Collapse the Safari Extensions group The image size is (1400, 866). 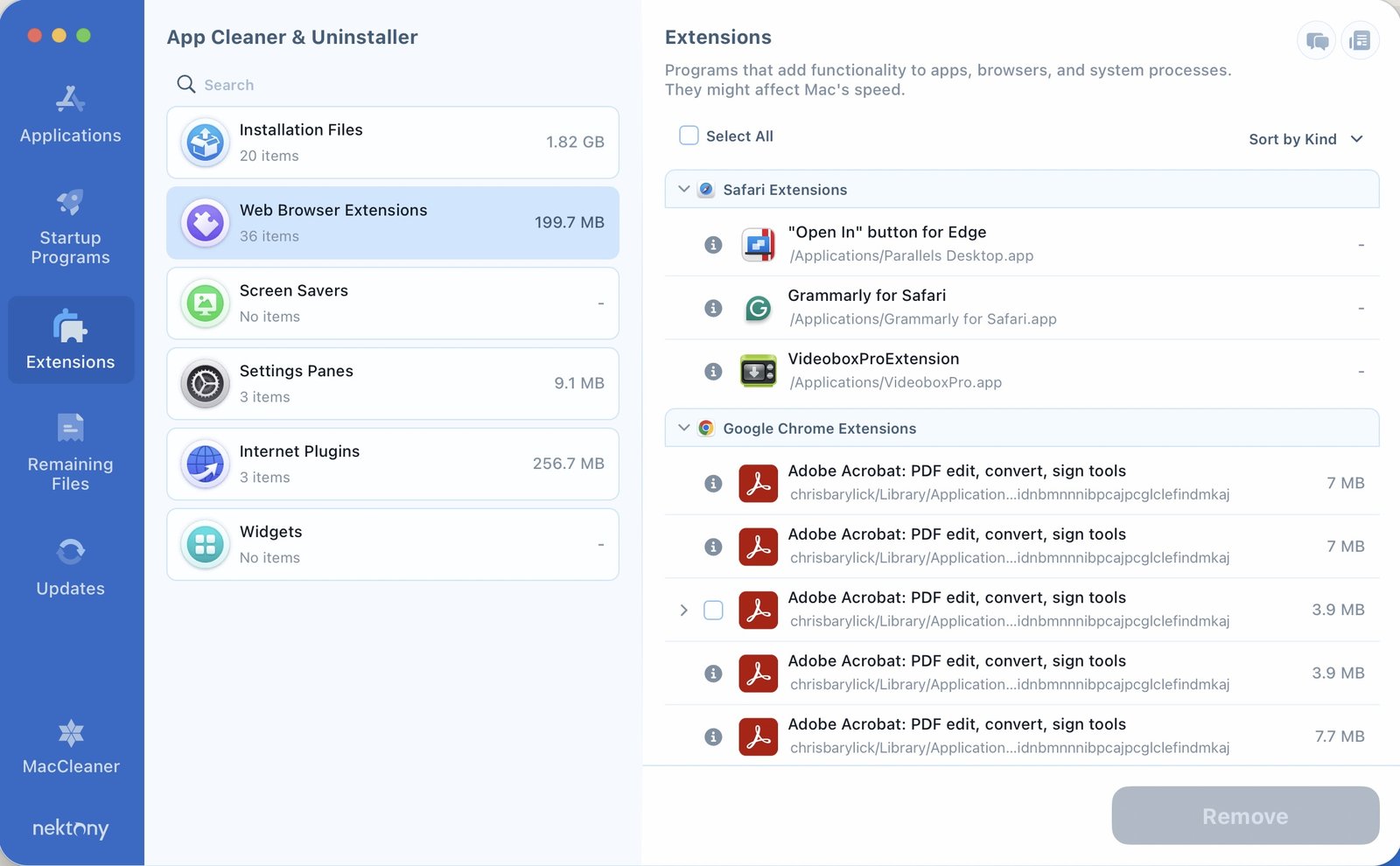coord(684,190)
